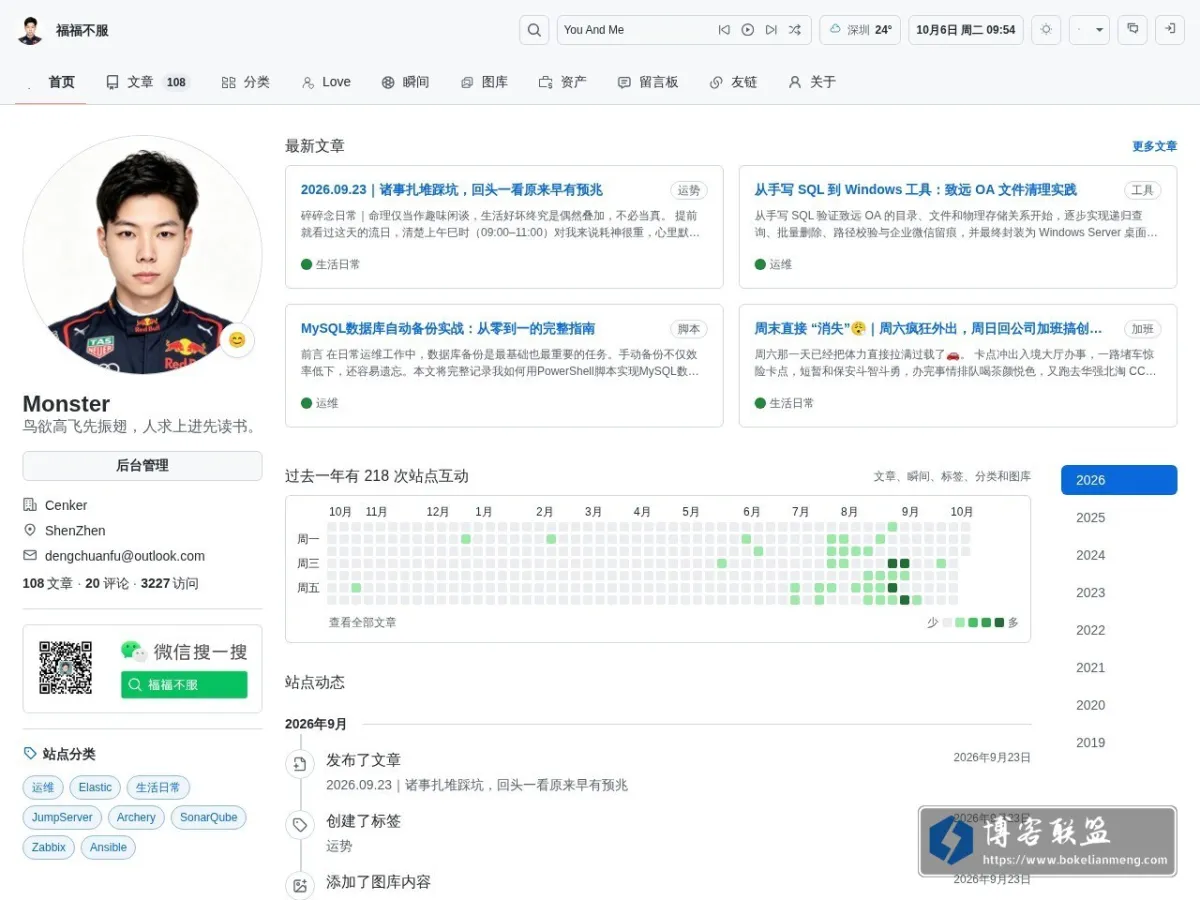Open the Love tab

tap(326, 82)
